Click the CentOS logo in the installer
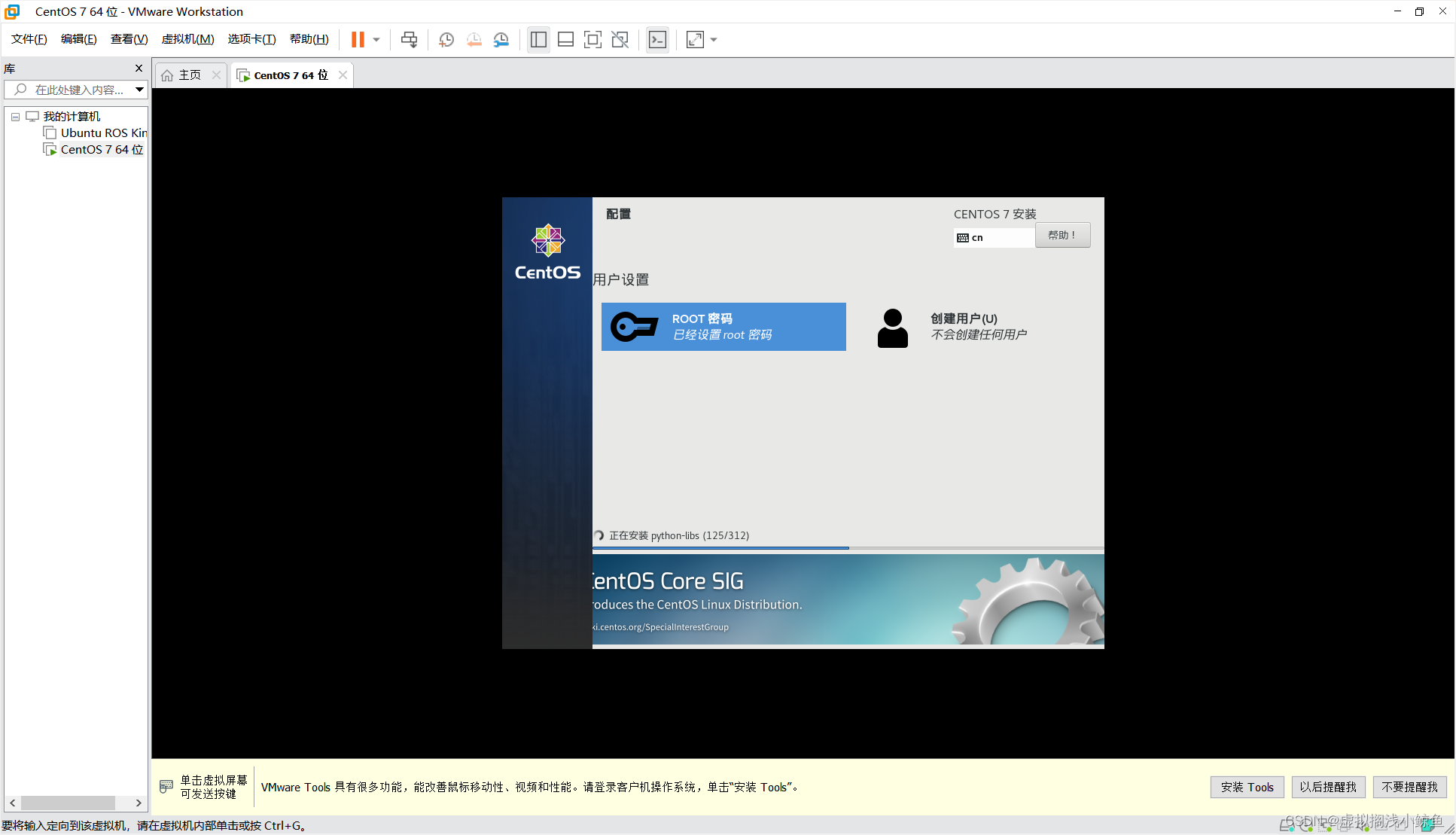The height and width of the screenshot is (835, 1456). click(x=547, y=252)
